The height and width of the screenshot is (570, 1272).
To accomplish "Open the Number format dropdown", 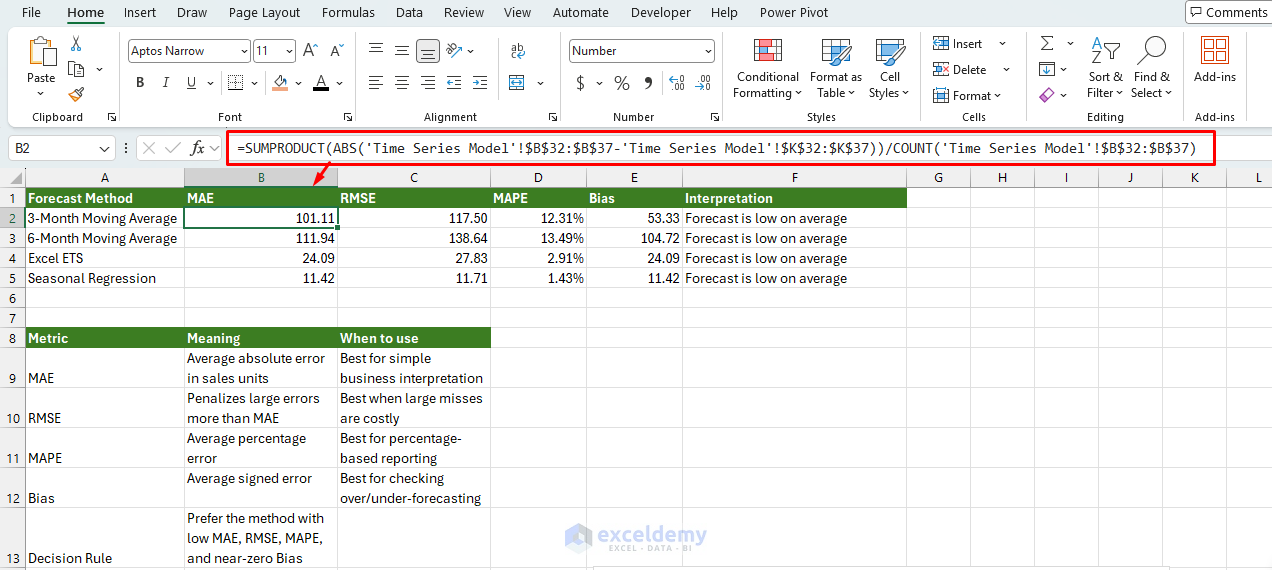I will coord(708,51).
